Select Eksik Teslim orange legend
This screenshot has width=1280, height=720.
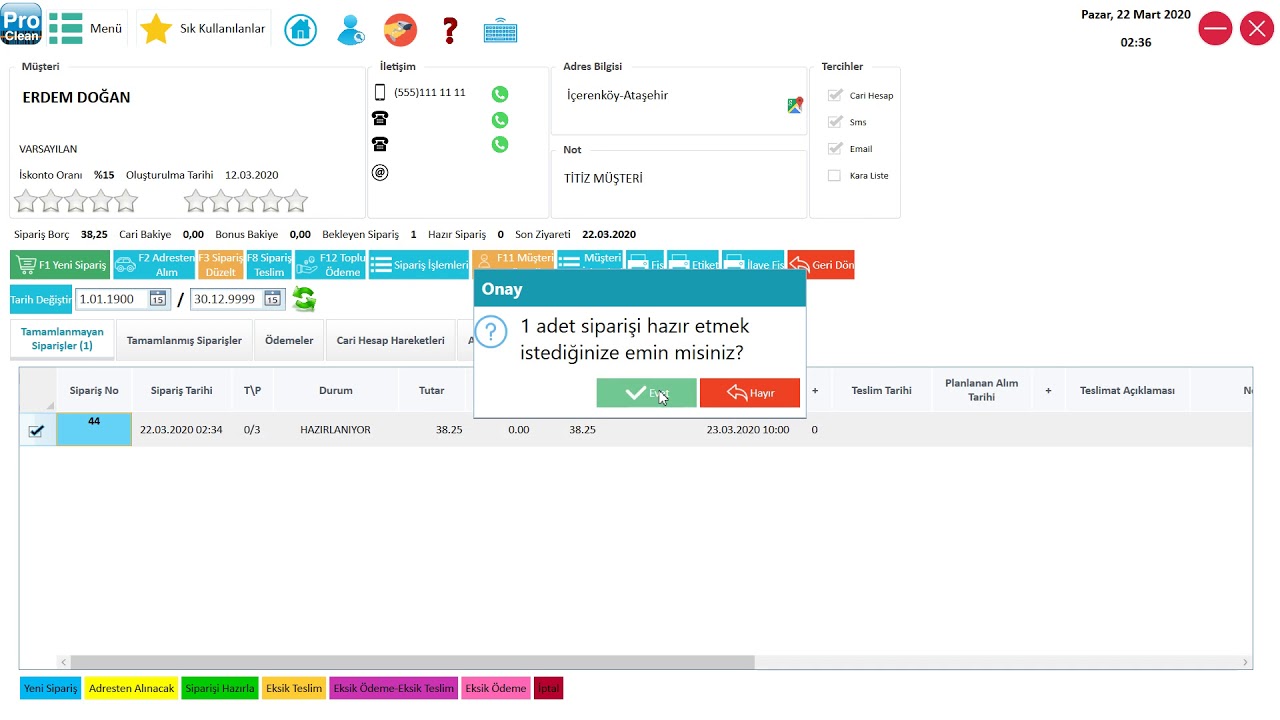click(294, 688)
